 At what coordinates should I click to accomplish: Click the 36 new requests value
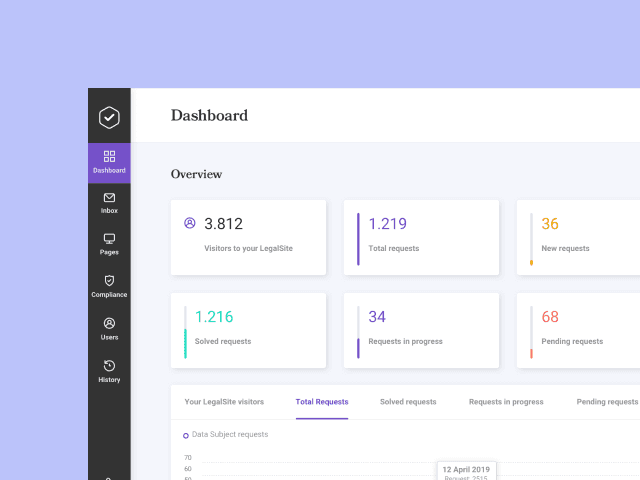[x=550, y=224]
